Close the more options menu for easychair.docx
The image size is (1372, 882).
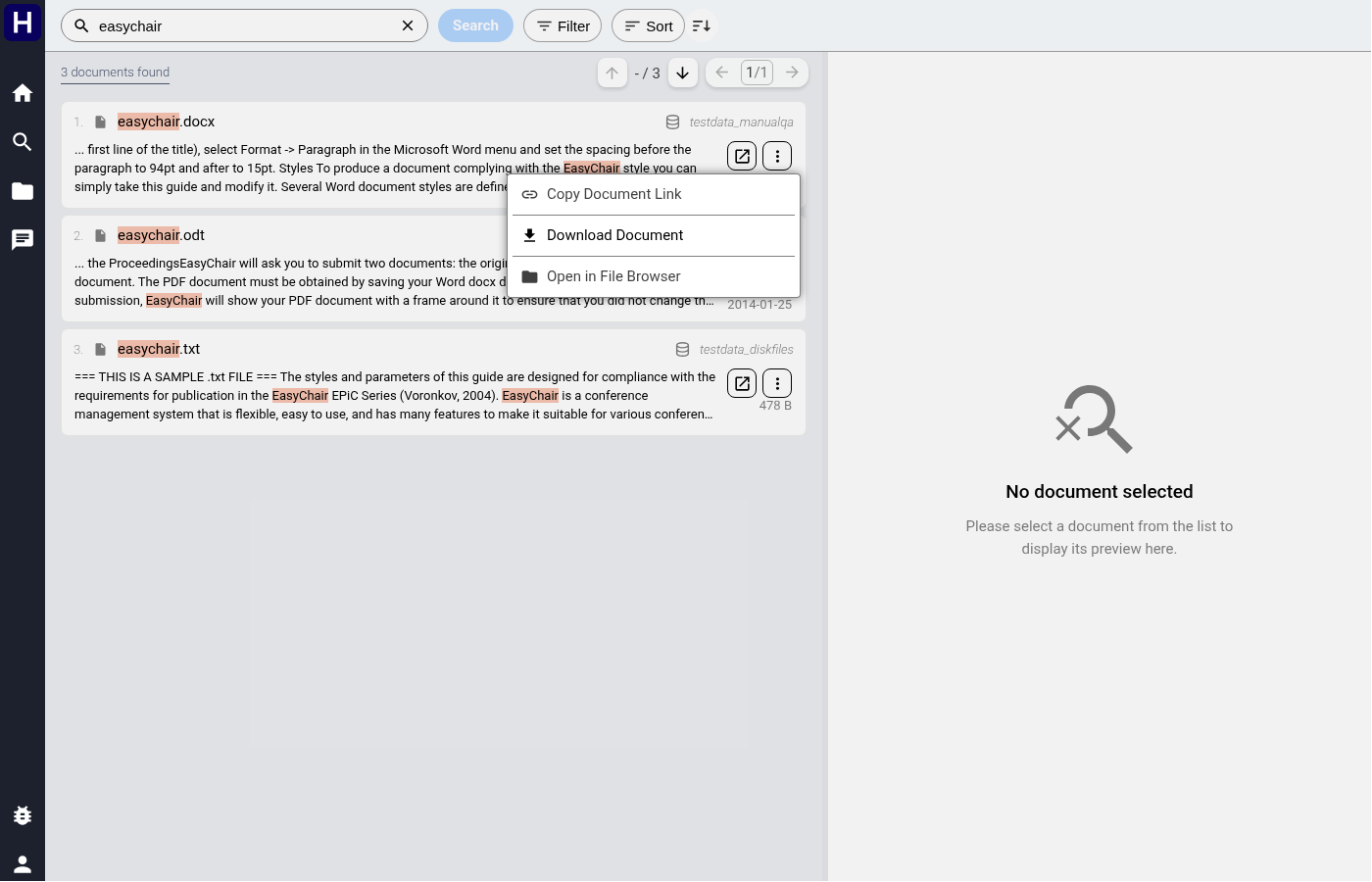click(x=777, y=156)
